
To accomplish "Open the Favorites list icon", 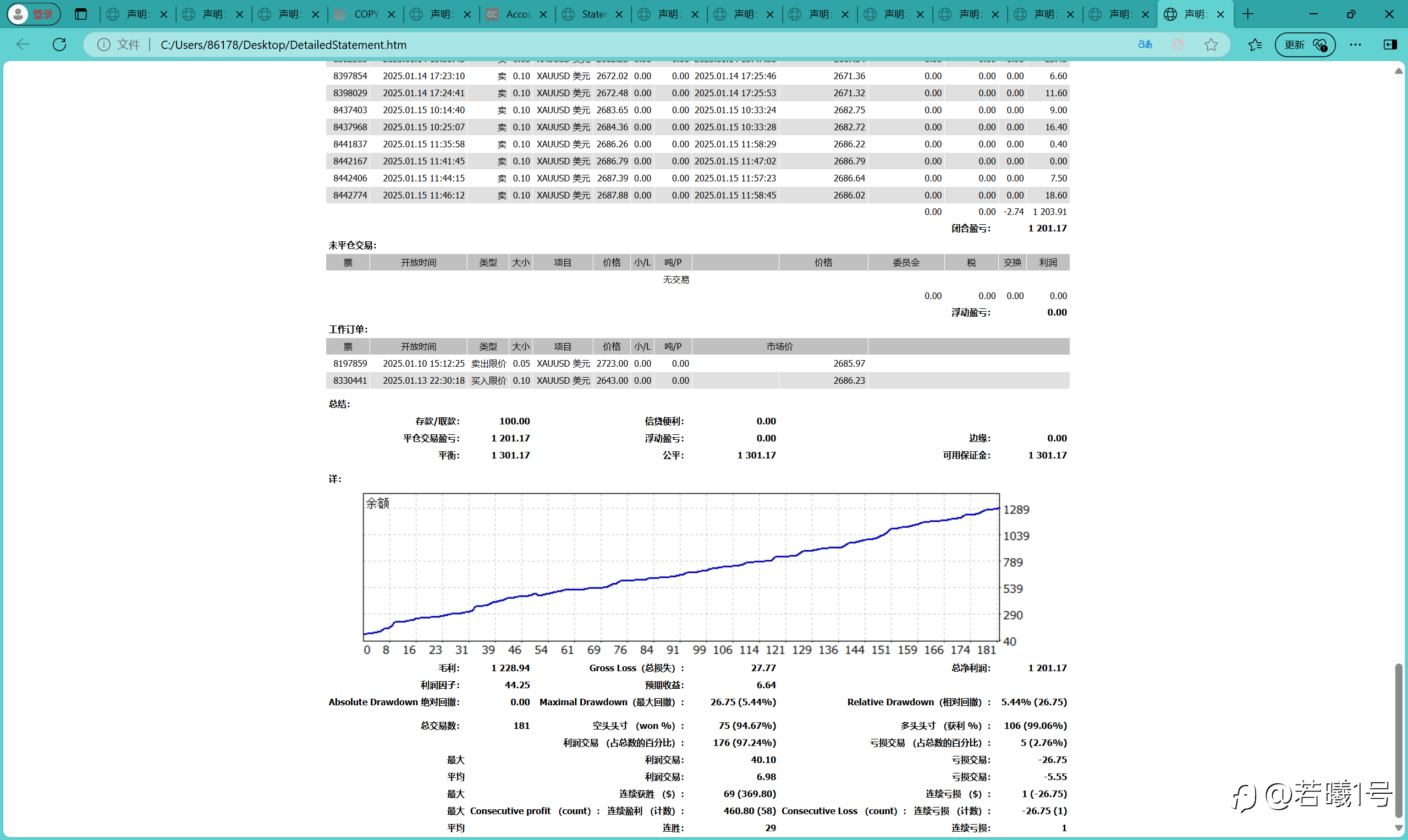I will 1255,44.
